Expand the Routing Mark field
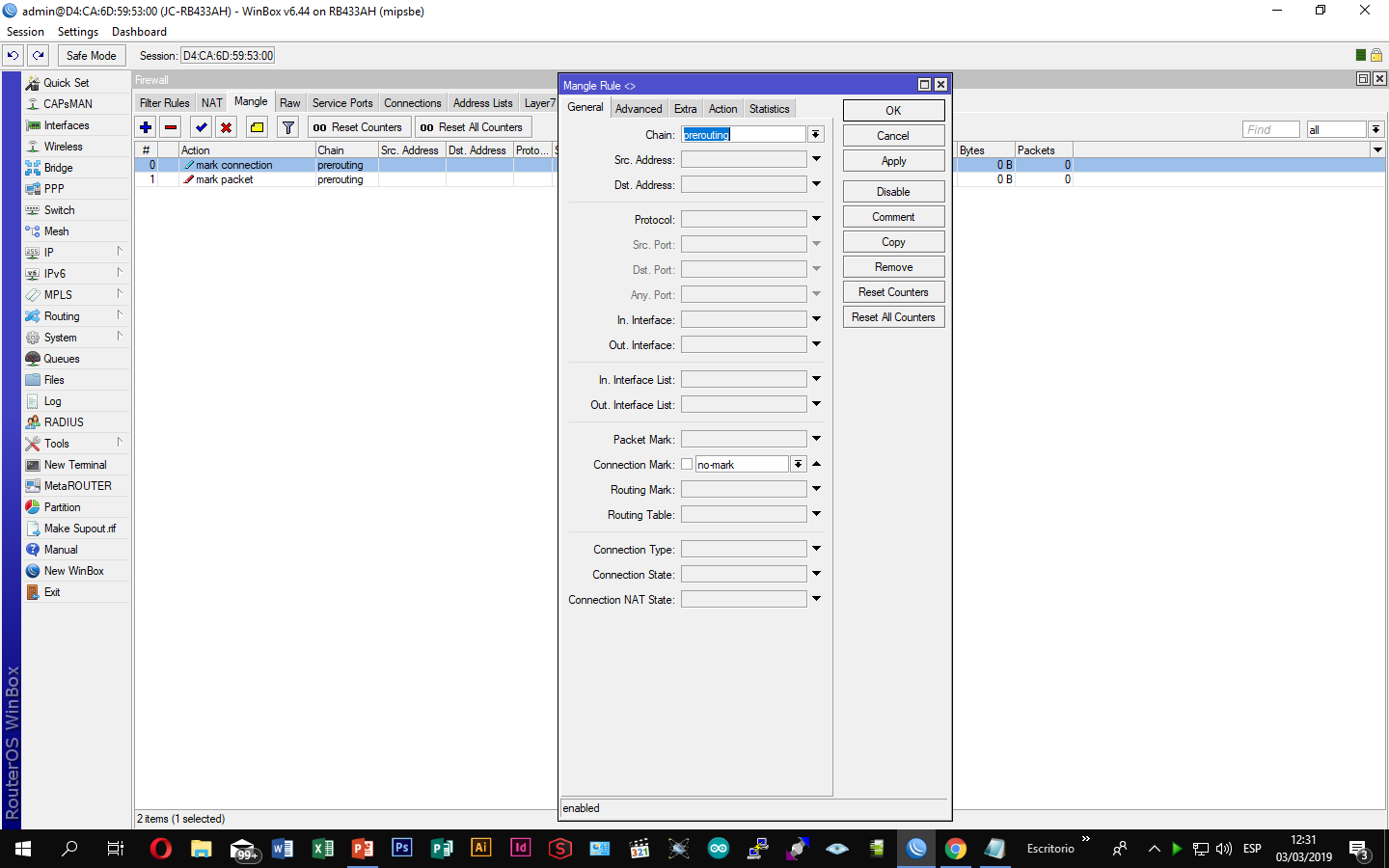The image size is (1389, 868). click(816, 489)
